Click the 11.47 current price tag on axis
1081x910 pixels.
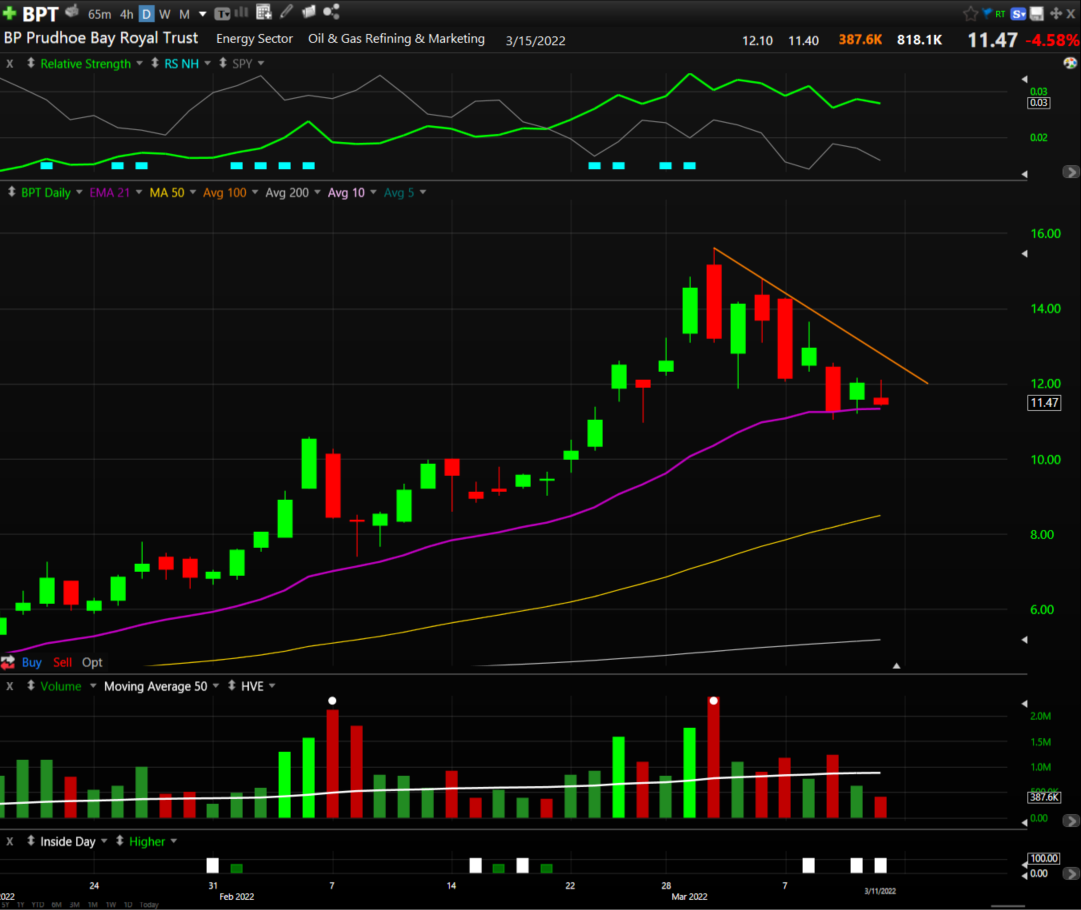(1044, 403)
